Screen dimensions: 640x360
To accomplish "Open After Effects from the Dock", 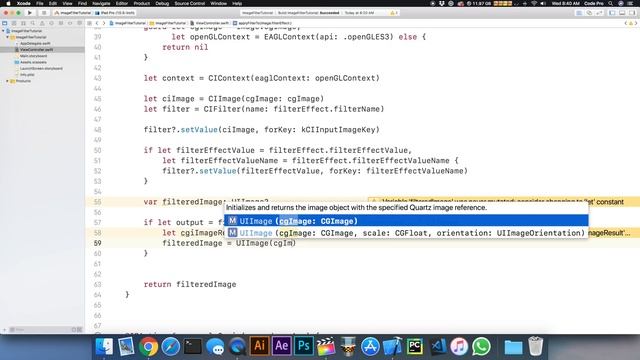I will point(282,346).
